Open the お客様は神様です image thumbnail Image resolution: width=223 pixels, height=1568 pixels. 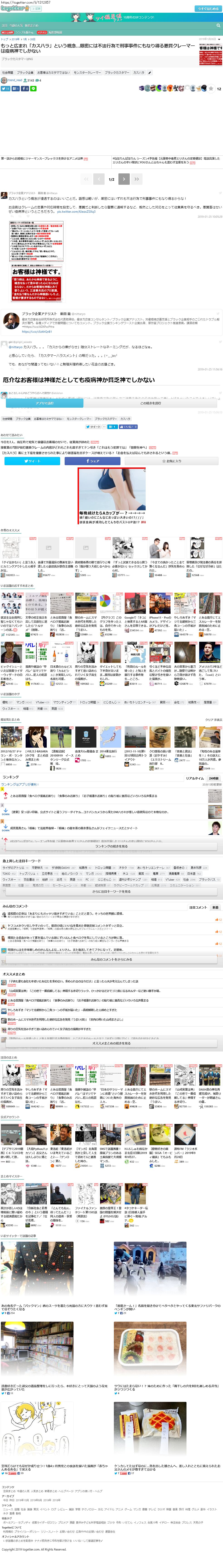pyautogui.click(x=37, y=283)
